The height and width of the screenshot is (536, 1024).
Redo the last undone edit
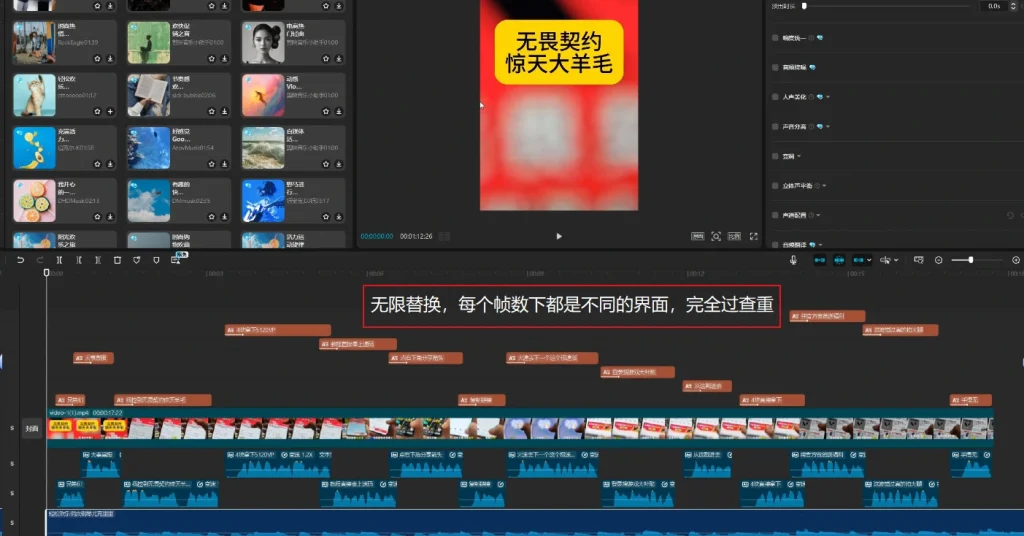pyautogui.click(x=40, y=260)
